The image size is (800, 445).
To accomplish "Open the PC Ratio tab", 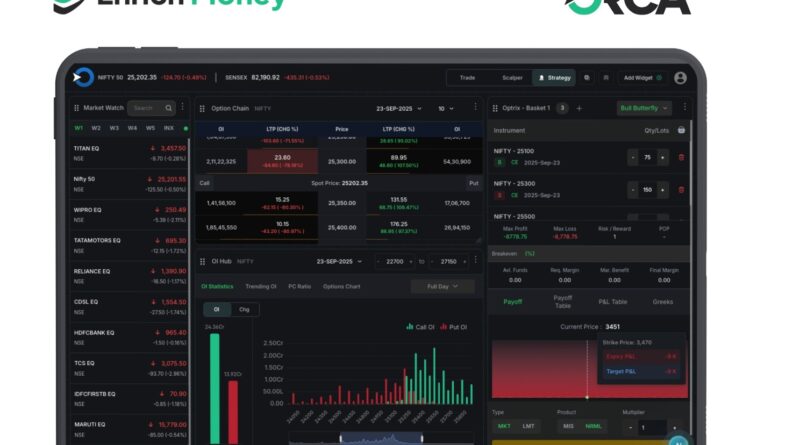I will 299,286.
